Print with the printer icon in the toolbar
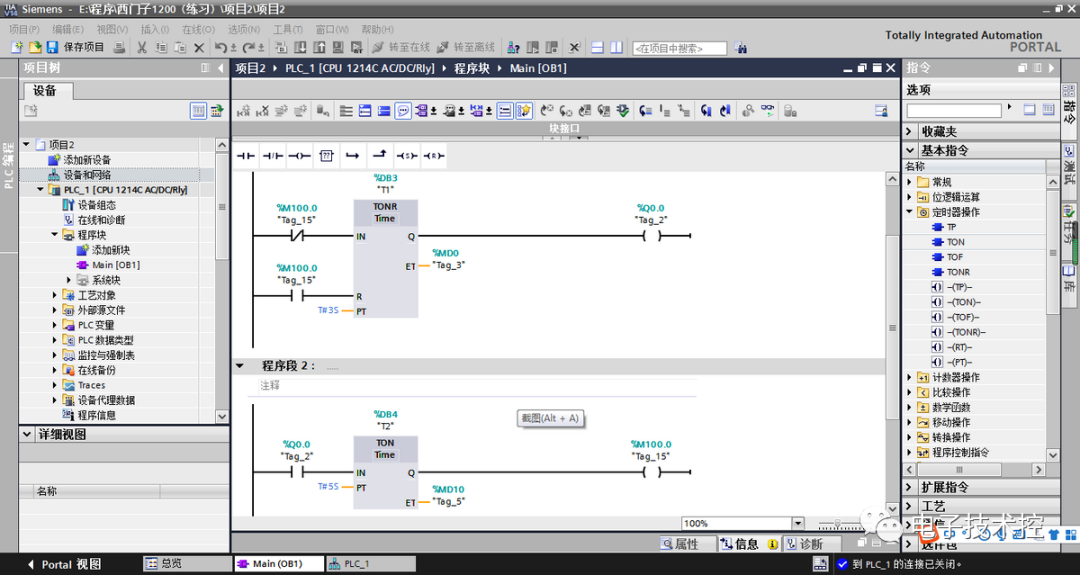The width and height of the screenshot is (1080, 575). tap(119, 48)
